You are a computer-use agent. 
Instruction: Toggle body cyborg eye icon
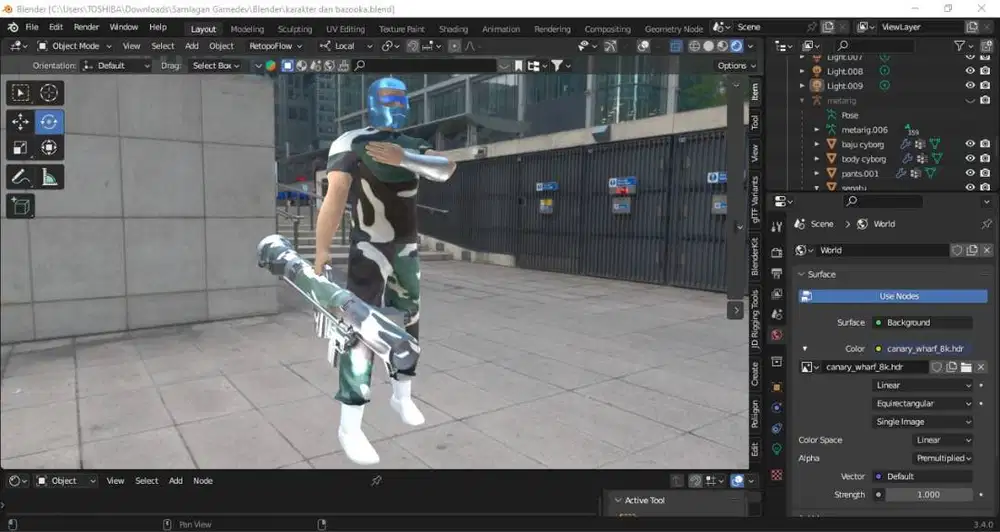pyautogui.click(x=970, y=159)
